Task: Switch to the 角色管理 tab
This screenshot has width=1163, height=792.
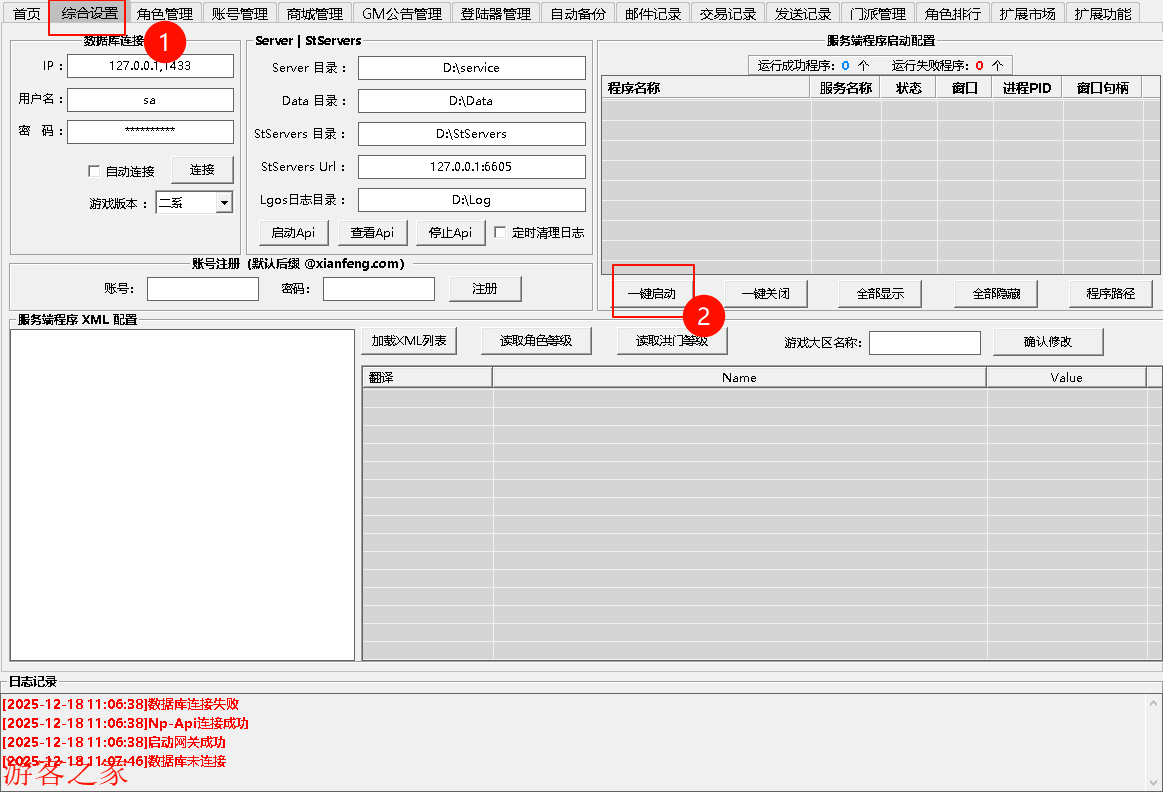Action: click(165, 14)
